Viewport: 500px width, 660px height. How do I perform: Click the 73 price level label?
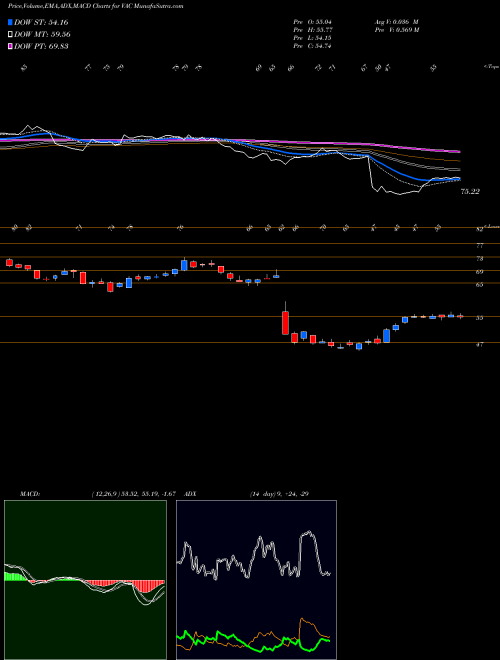479,258
